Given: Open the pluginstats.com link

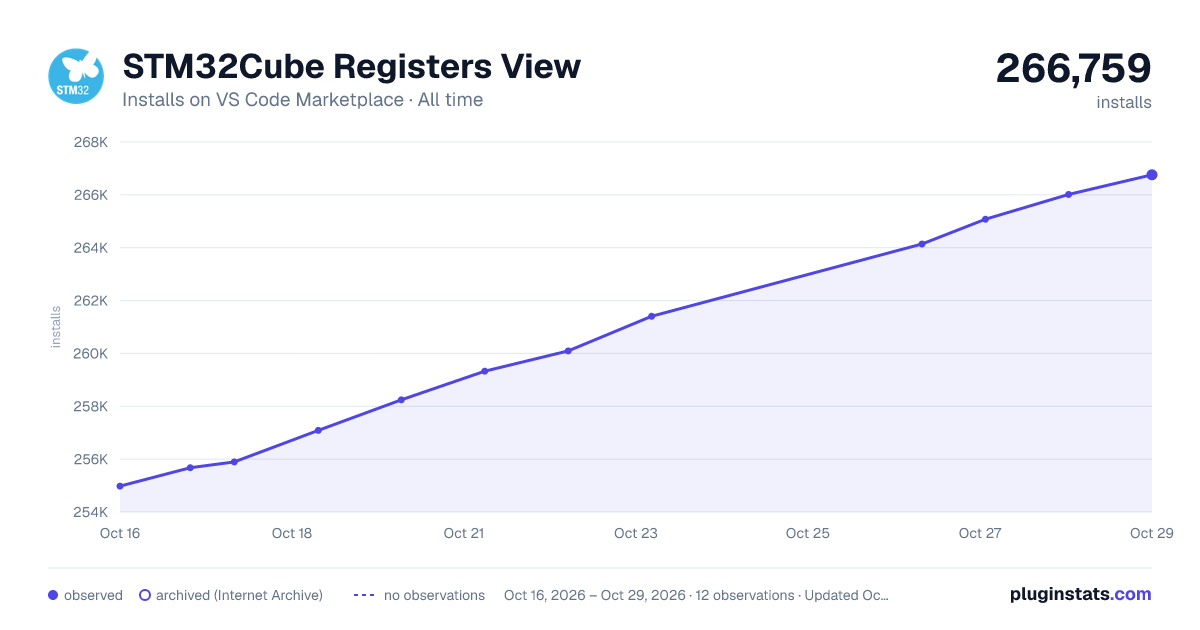Looking at the screenshot, I should coord(1081,594).
